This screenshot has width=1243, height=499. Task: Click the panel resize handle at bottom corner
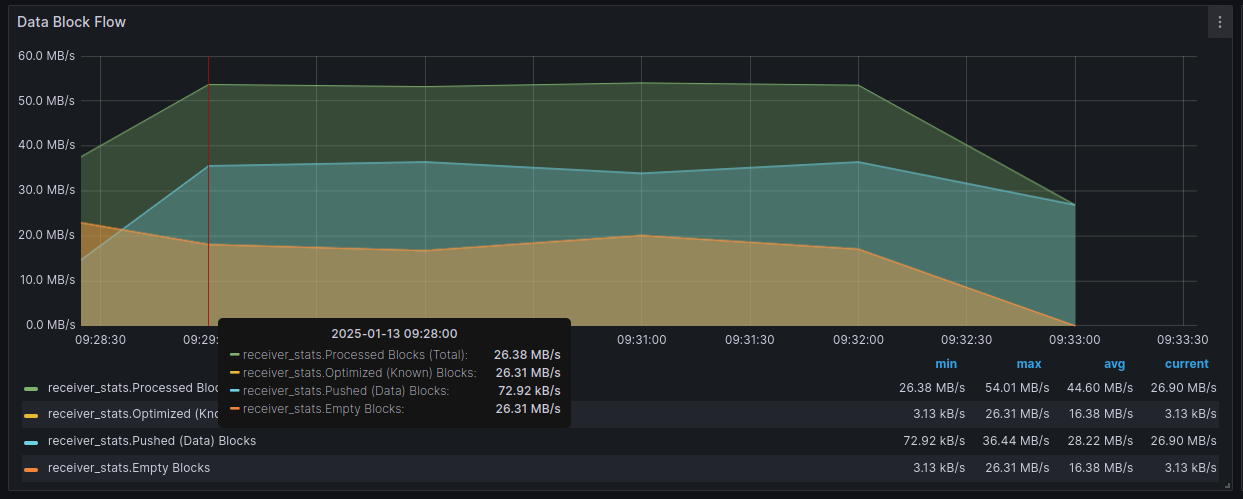[x=1228, y=485]
